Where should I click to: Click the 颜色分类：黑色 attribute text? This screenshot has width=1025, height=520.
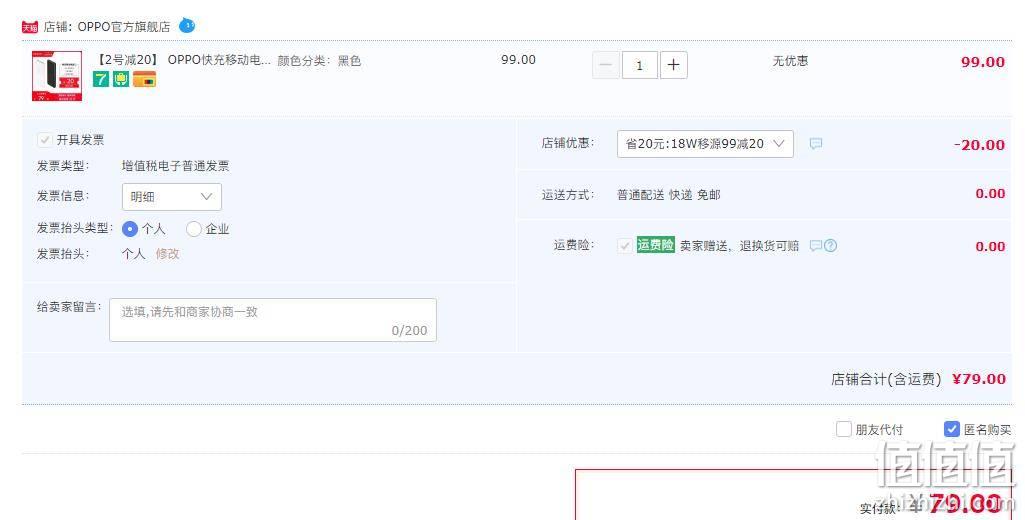tap(319, 61)
